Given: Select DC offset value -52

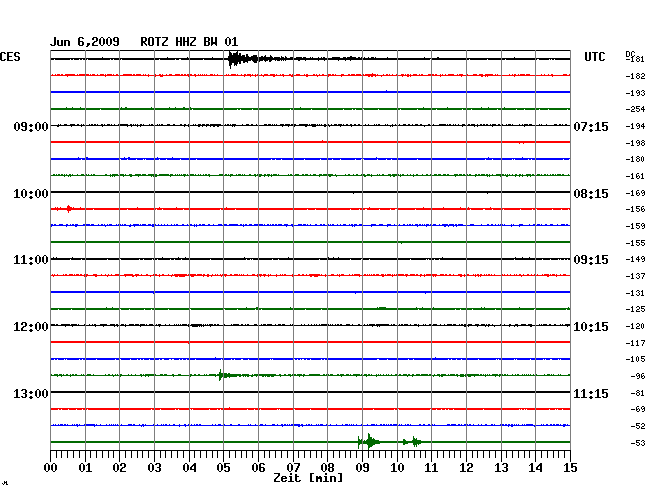Looking at the screenshot, I should coord(638,426).
